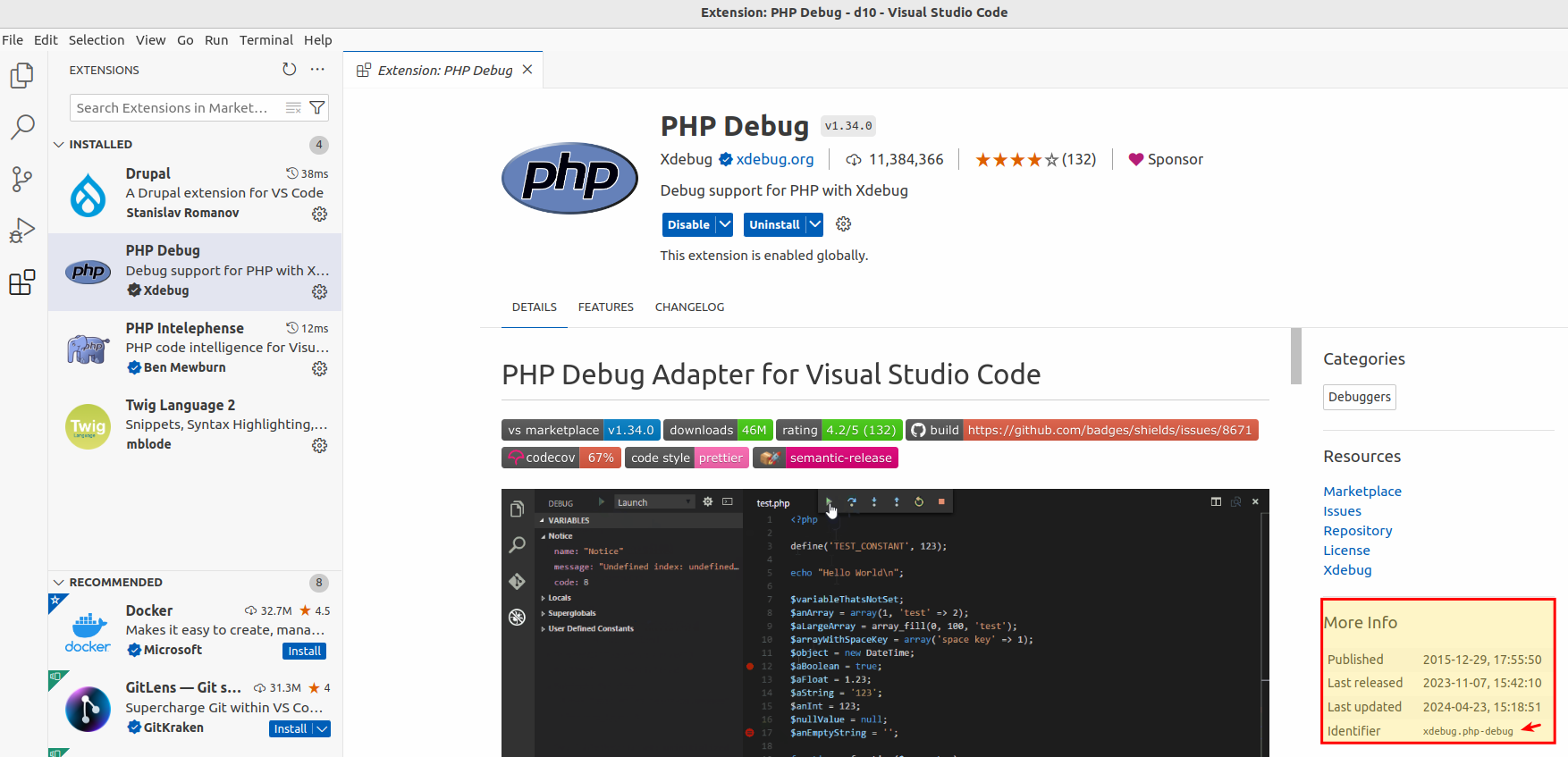Click the rating 4.2/5 badge

(839, 430)
